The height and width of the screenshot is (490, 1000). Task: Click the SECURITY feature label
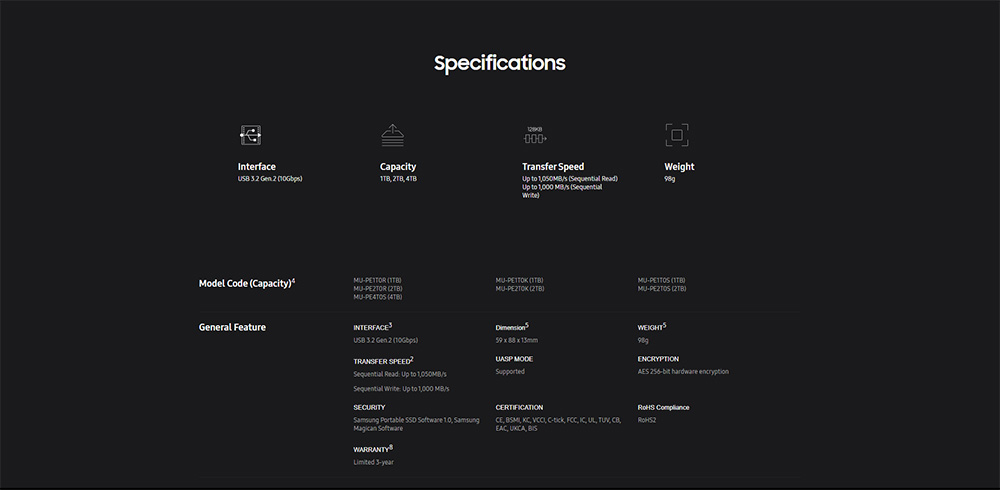coord(369,407)
